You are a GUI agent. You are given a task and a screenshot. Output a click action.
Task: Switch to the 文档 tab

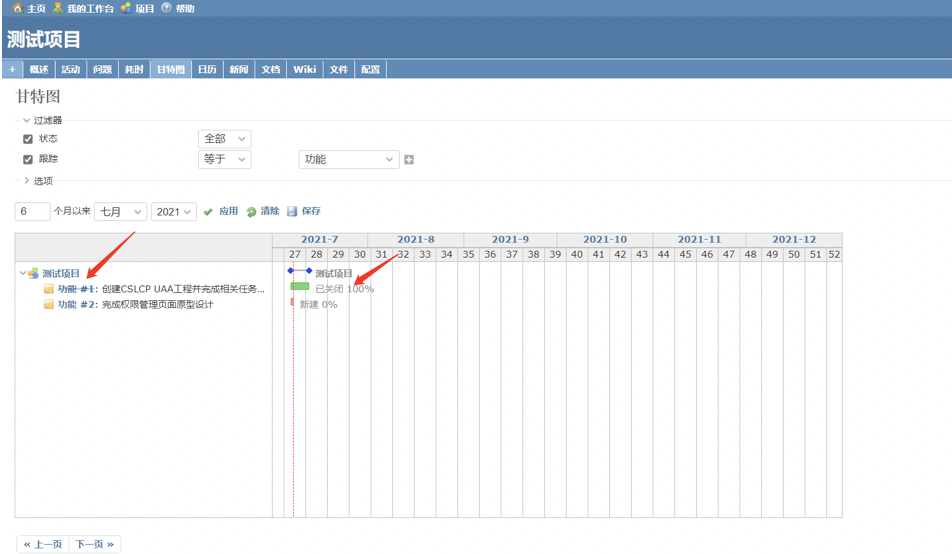(271, 69)
